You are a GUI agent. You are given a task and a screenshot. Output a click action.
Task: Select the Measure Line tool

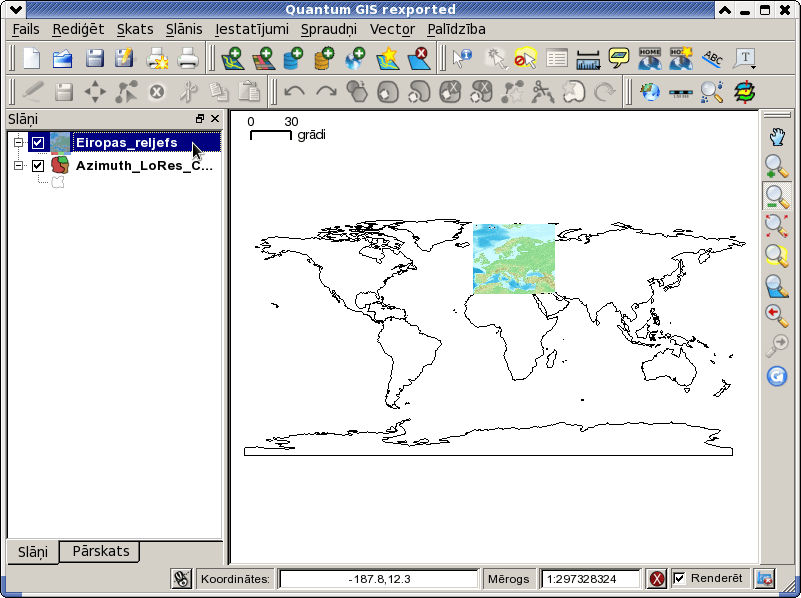[587, 58]
